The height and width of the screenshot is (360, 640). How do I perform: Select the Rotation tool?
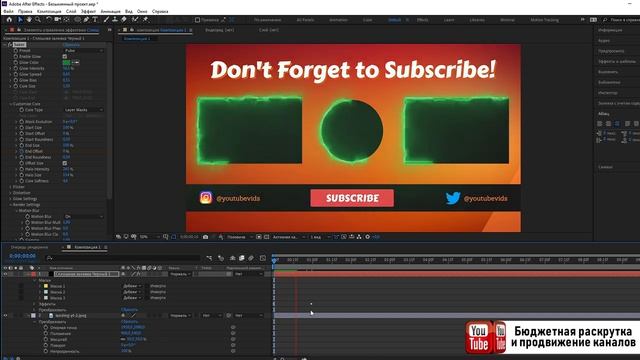coord(49,20)
